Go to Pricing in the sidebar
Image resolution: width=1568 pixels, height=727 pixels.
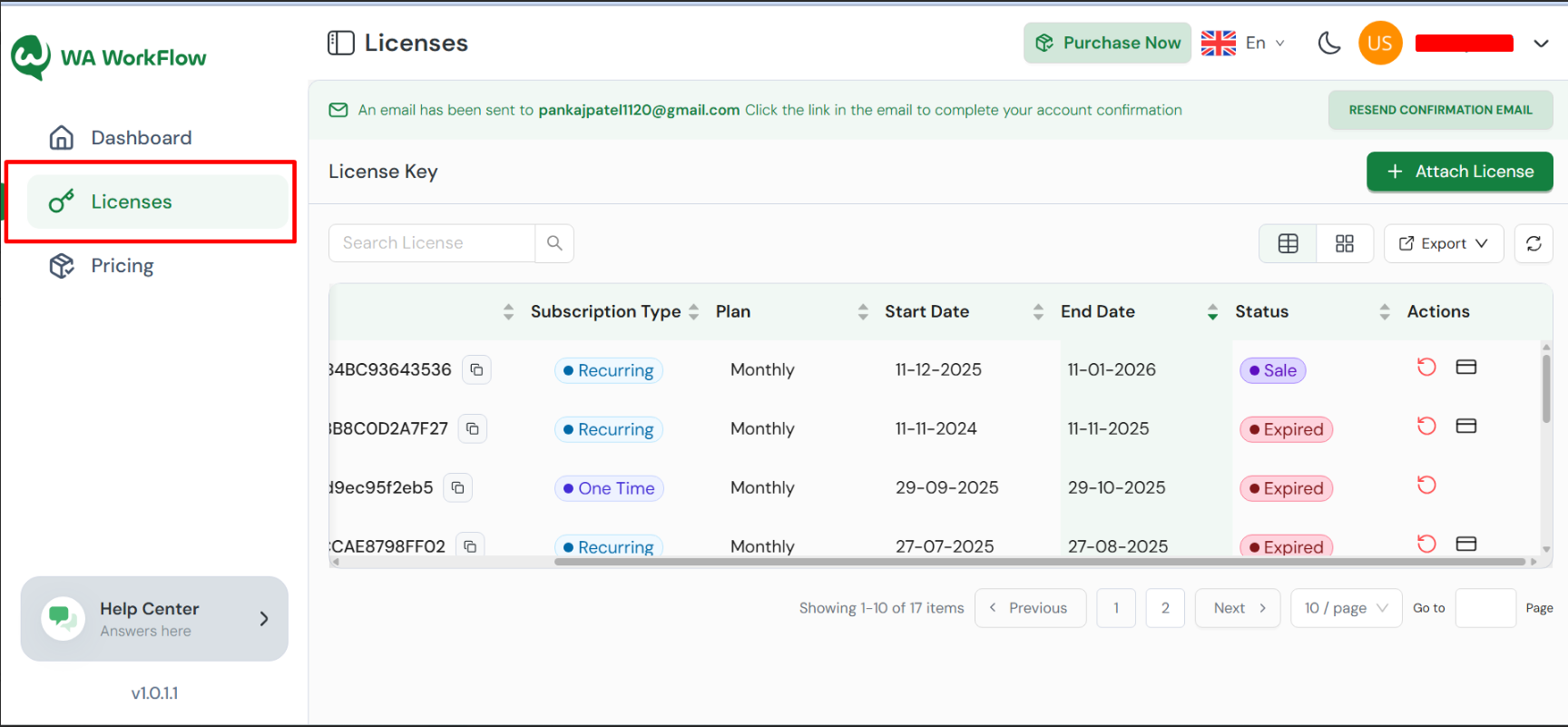pos(122,266)
